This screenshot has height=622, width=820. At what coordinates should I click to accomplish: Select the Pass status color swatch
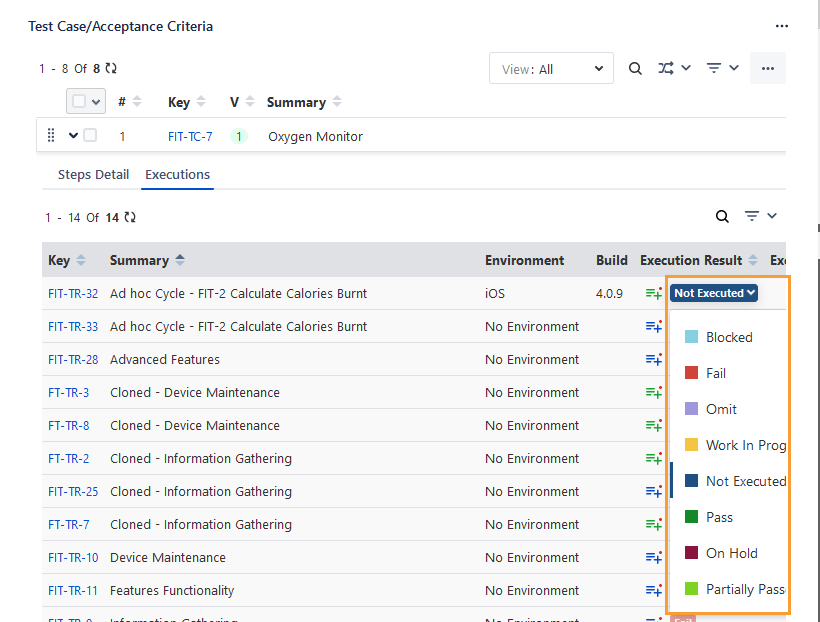click(x=690, y=517)
